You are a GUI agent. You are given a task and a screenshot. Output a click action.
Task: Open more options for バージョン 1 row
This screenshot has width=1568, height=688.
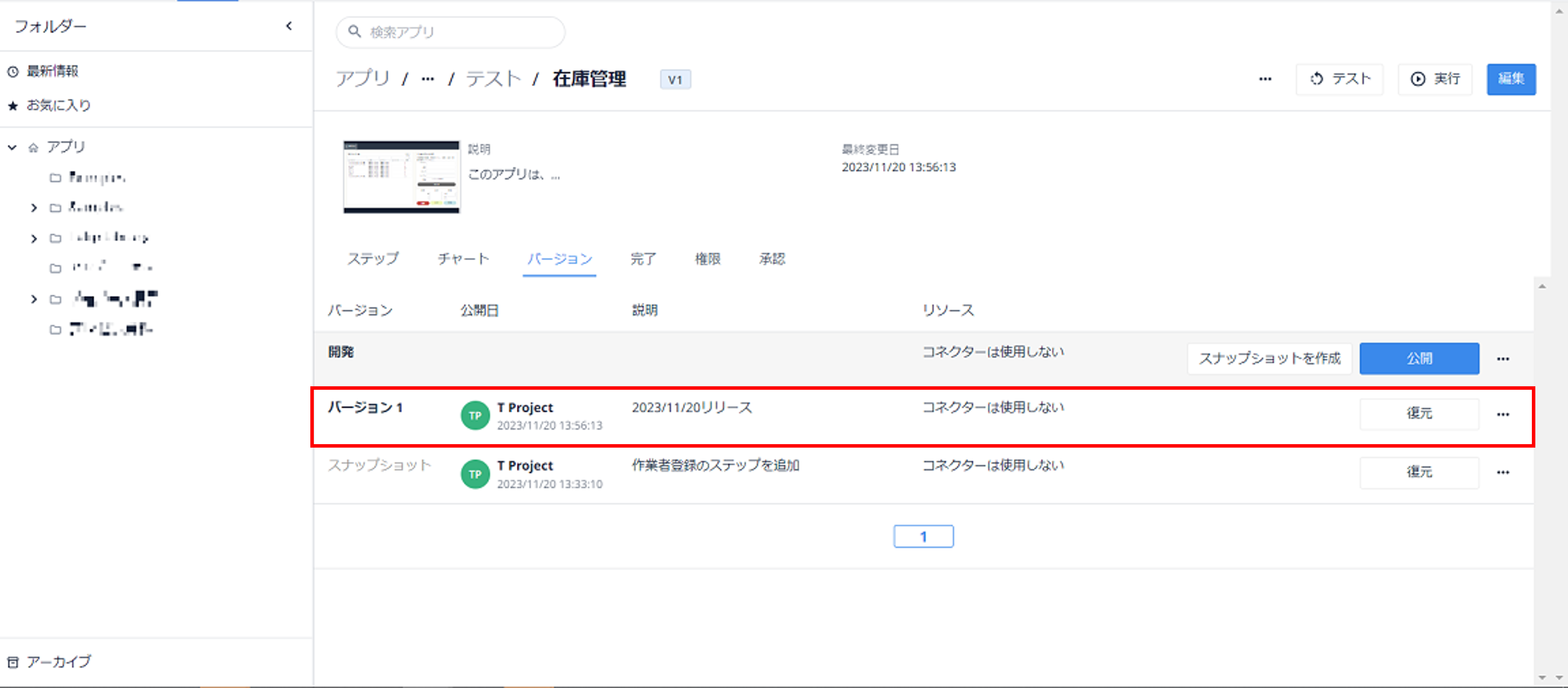pos(1503,414)
